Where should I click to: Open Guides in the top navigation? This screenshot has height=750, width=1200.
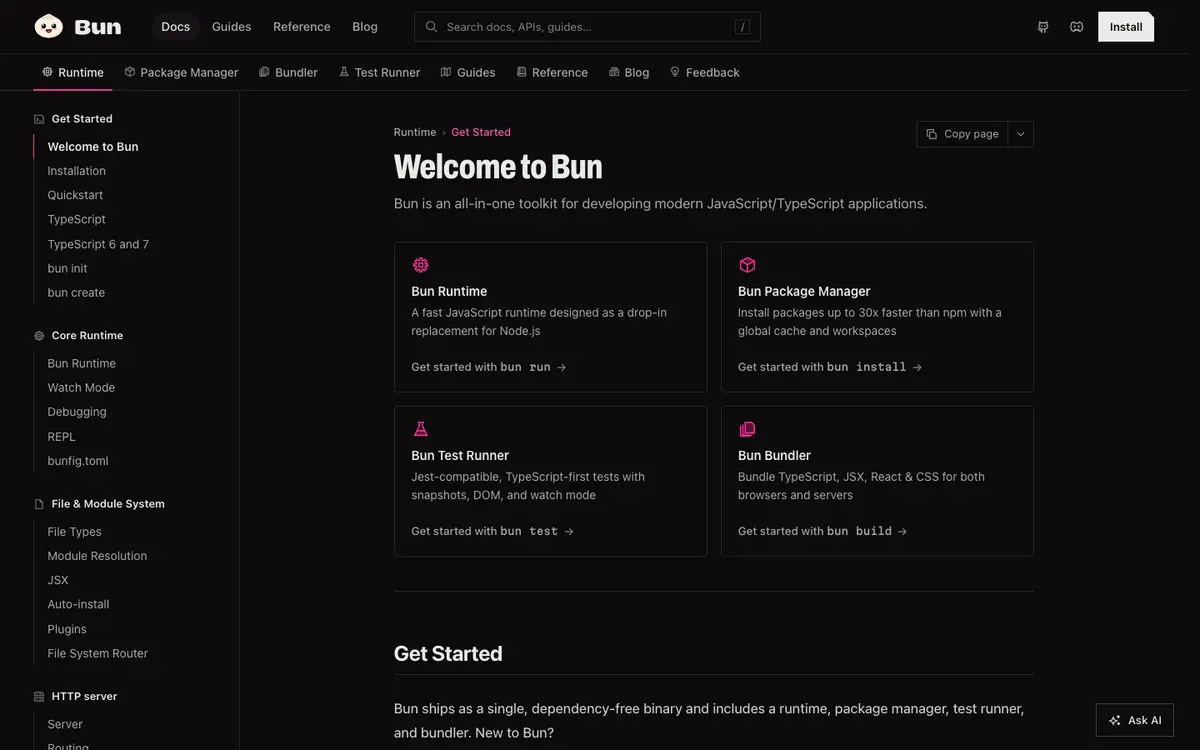coord(231,27)
